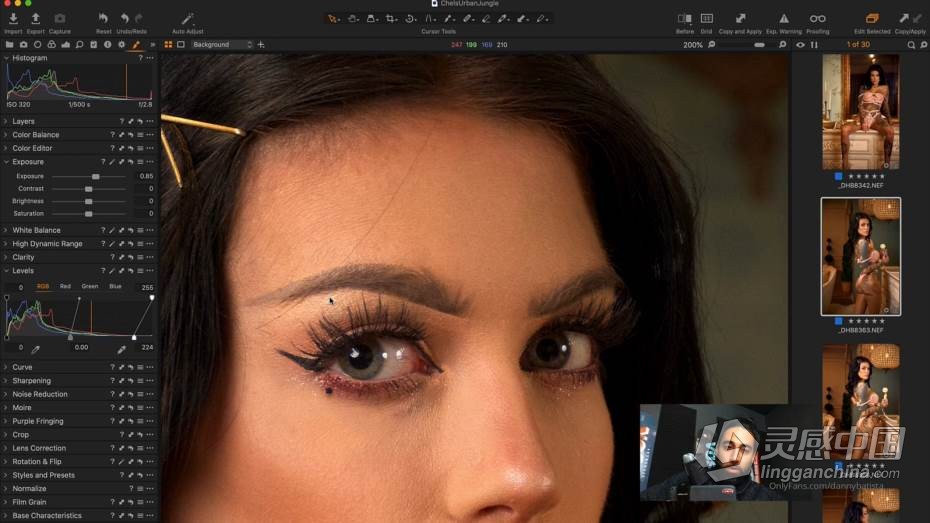930x523 pixels.
Task: Expand the High Dynamic Range panel
Action: 6,244
